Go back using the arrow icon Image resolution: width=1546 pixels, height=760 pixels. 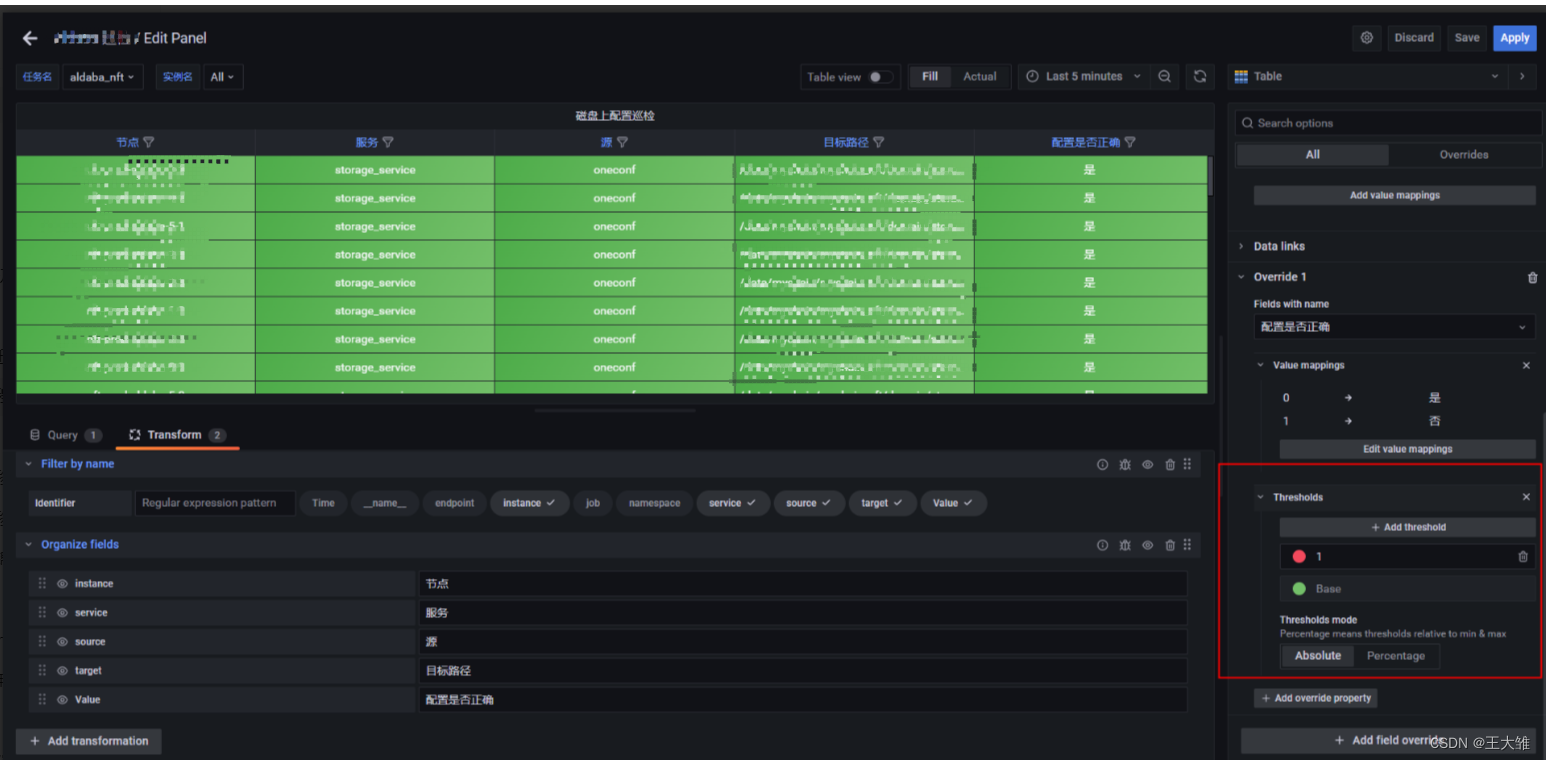tap(30, 38)
